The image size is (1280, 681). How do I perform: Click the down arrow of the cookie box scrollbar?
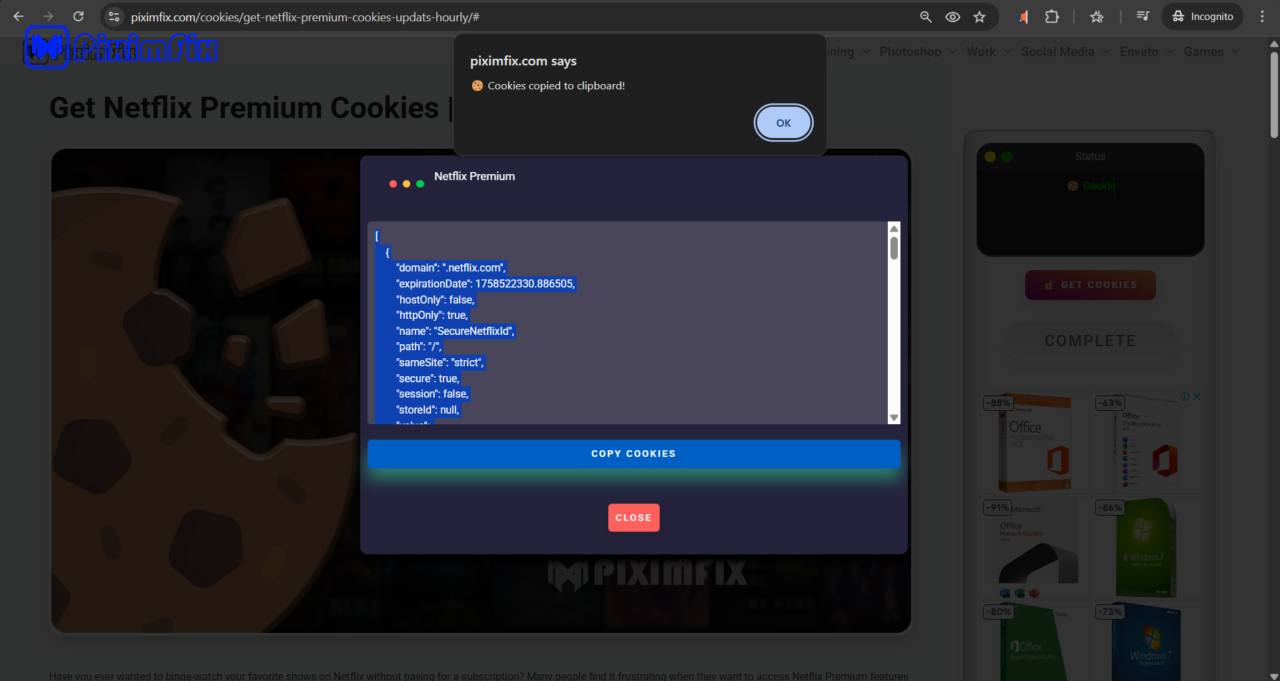tap(894, 417)
